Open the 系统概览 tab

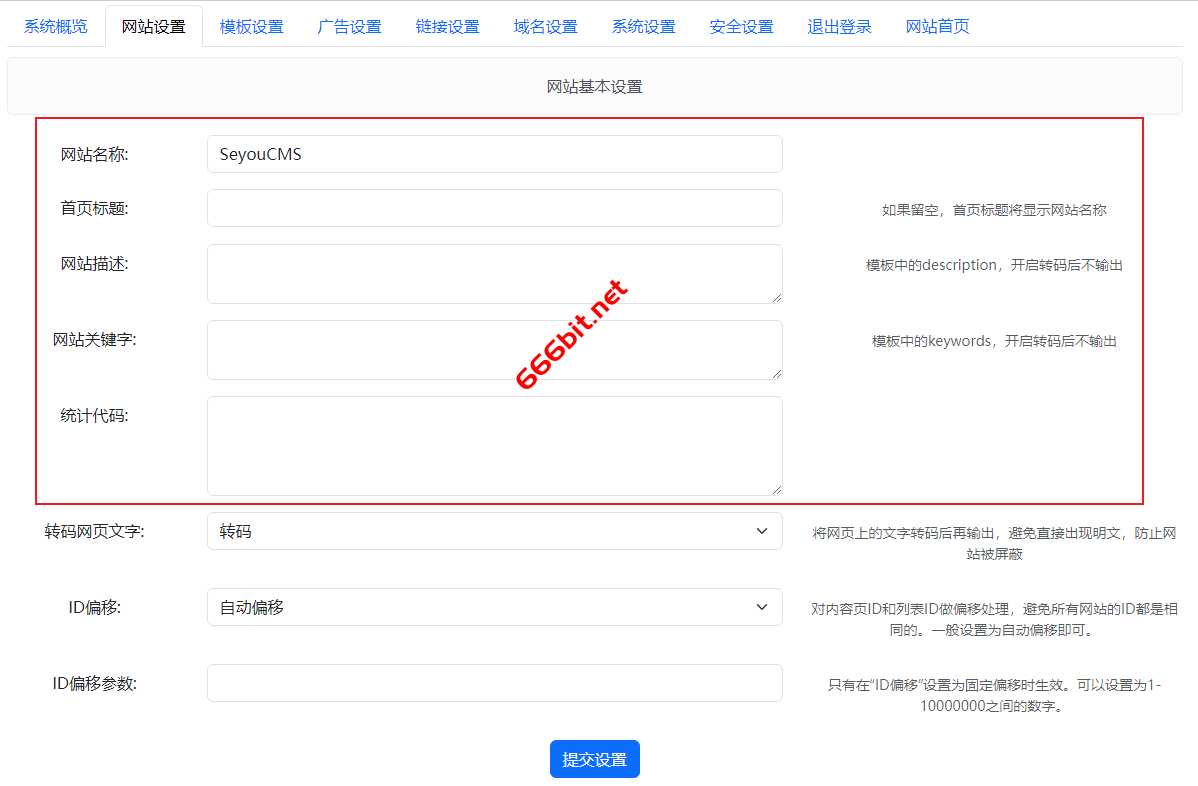pos(55,27)
